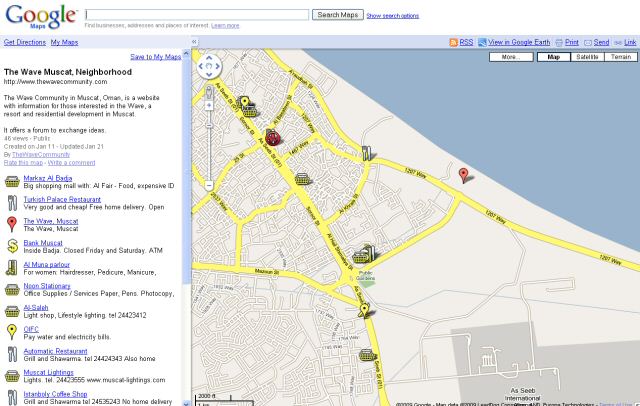Click the Print link
This screenshot has width=640, height=406.
(x=571, y=42)
